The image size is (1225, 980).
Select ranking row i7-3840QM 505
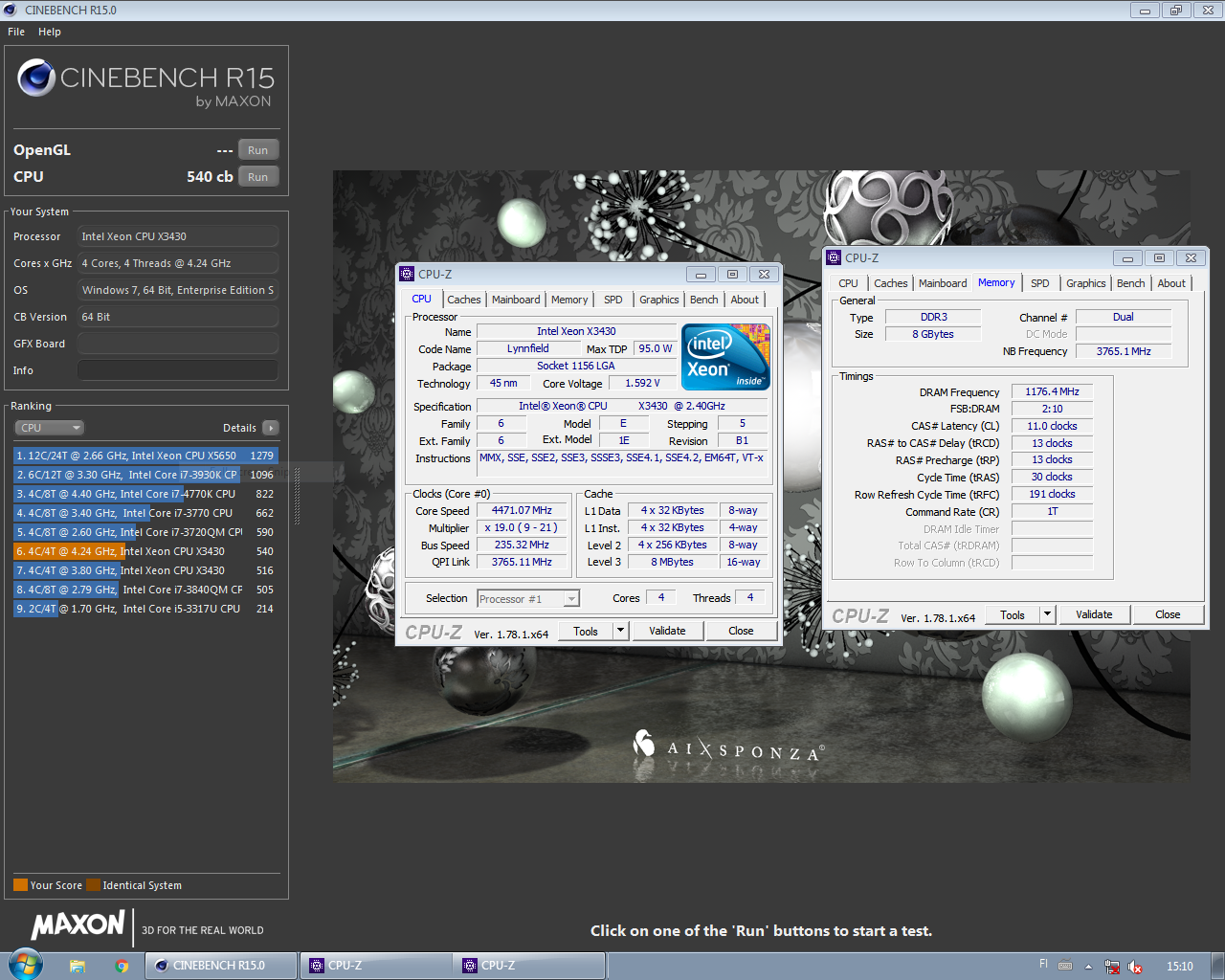(x=145, y=590)
